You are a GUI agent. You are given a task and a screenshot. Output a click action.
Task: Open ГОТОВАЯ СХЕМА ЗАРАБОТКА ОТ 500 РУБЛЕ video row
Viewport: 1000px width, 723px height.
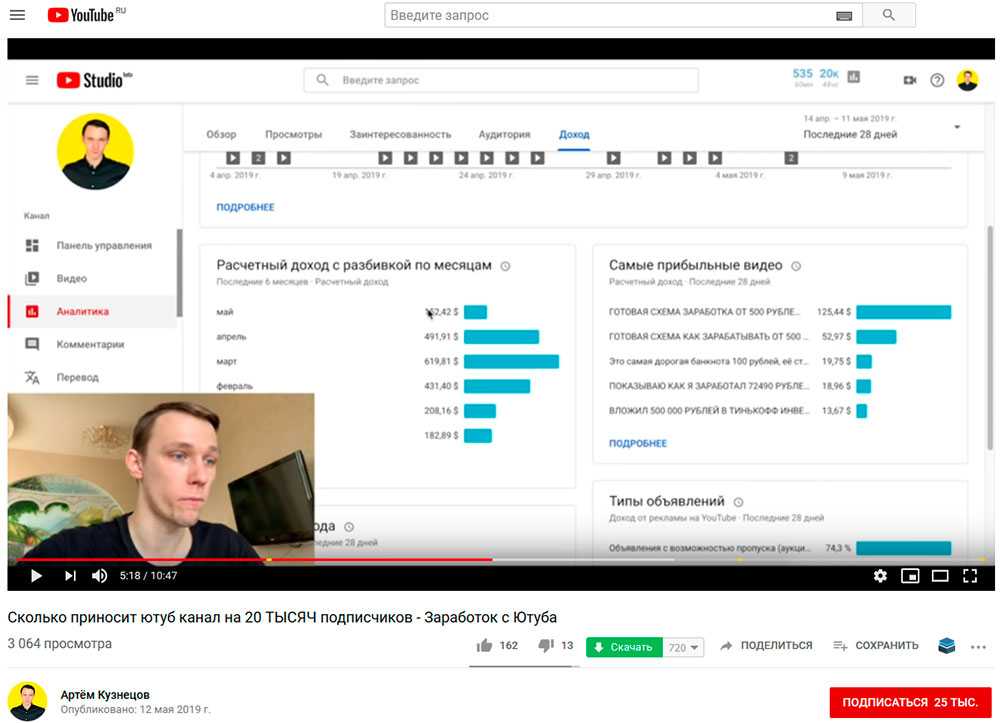click(779, 312)
